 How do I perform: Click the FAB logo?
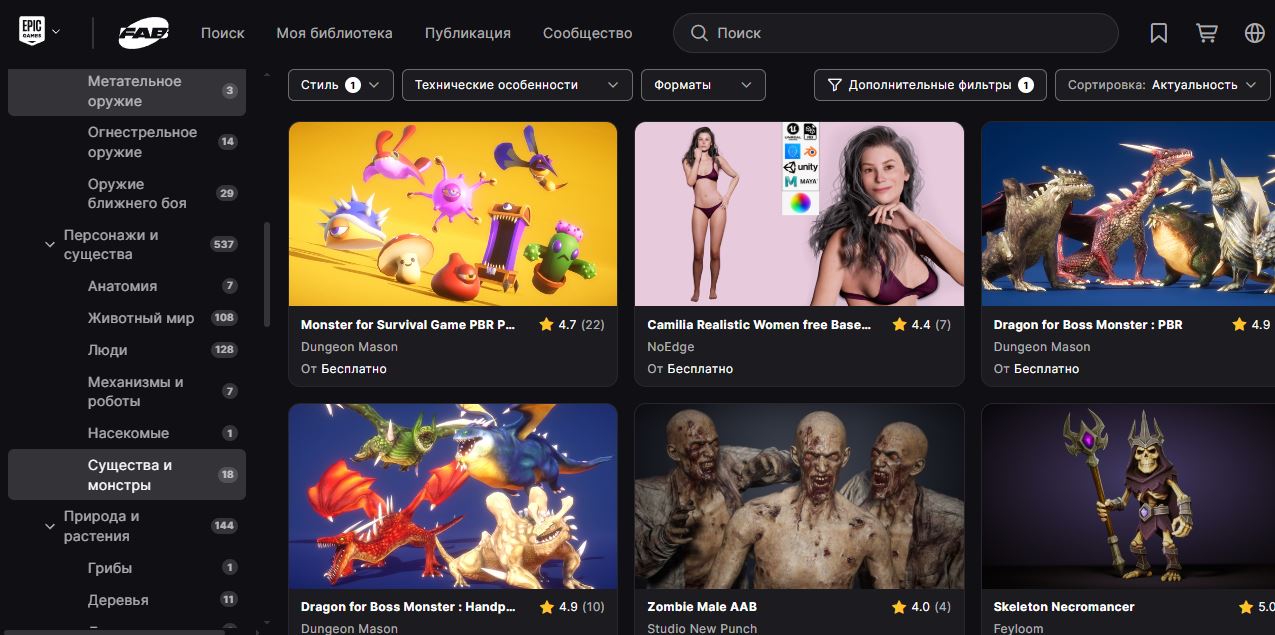pyautogui.click(x=144, y=33)
